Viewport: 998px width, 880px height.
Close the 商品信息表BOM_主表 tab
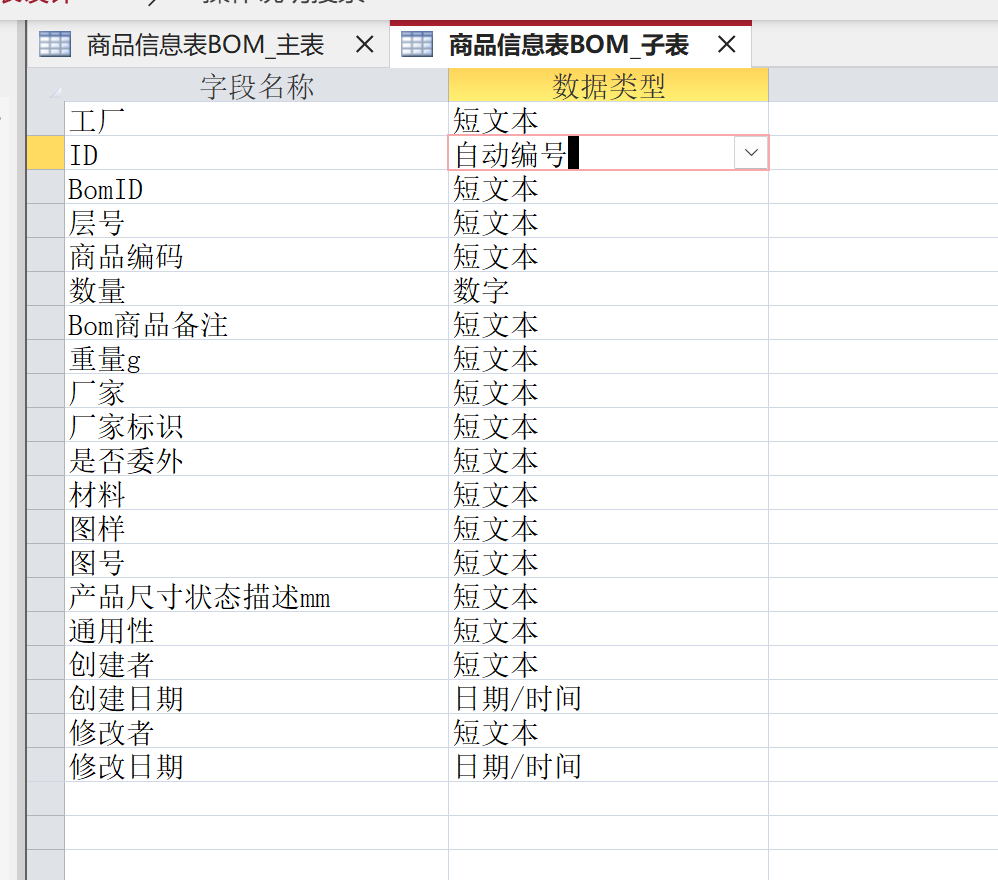365,45
